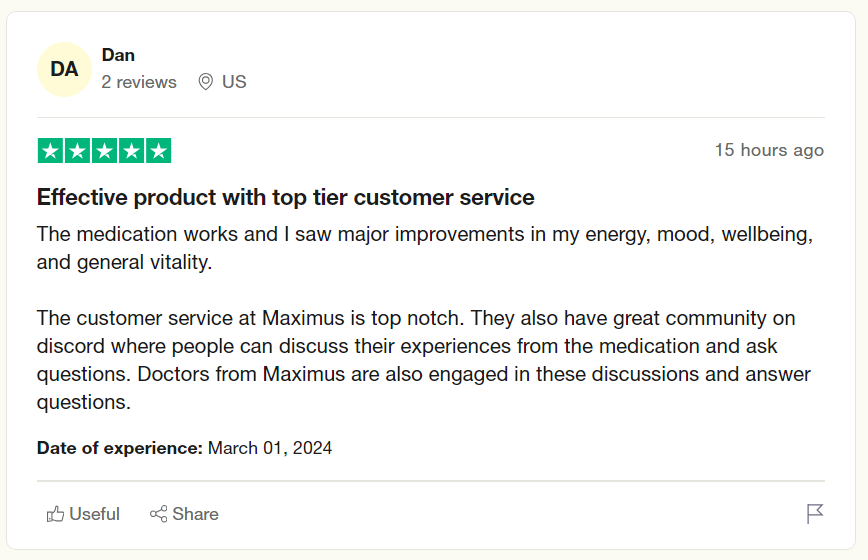The width and height of the screenshot is (868, 560).
Task: Click the first green star in the rating
Action: (50, 151)
